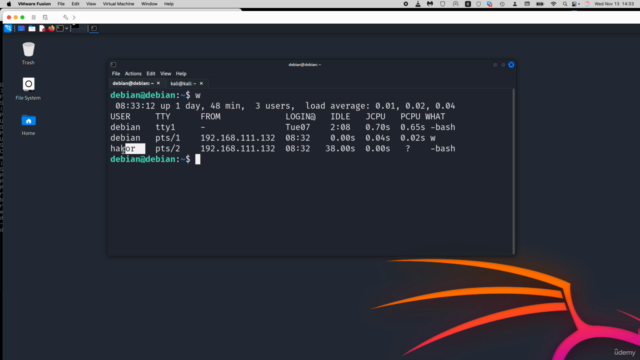Open Spotlight search icon in menu bar
This screenshot has width=640, height=360.
point(565,4)
